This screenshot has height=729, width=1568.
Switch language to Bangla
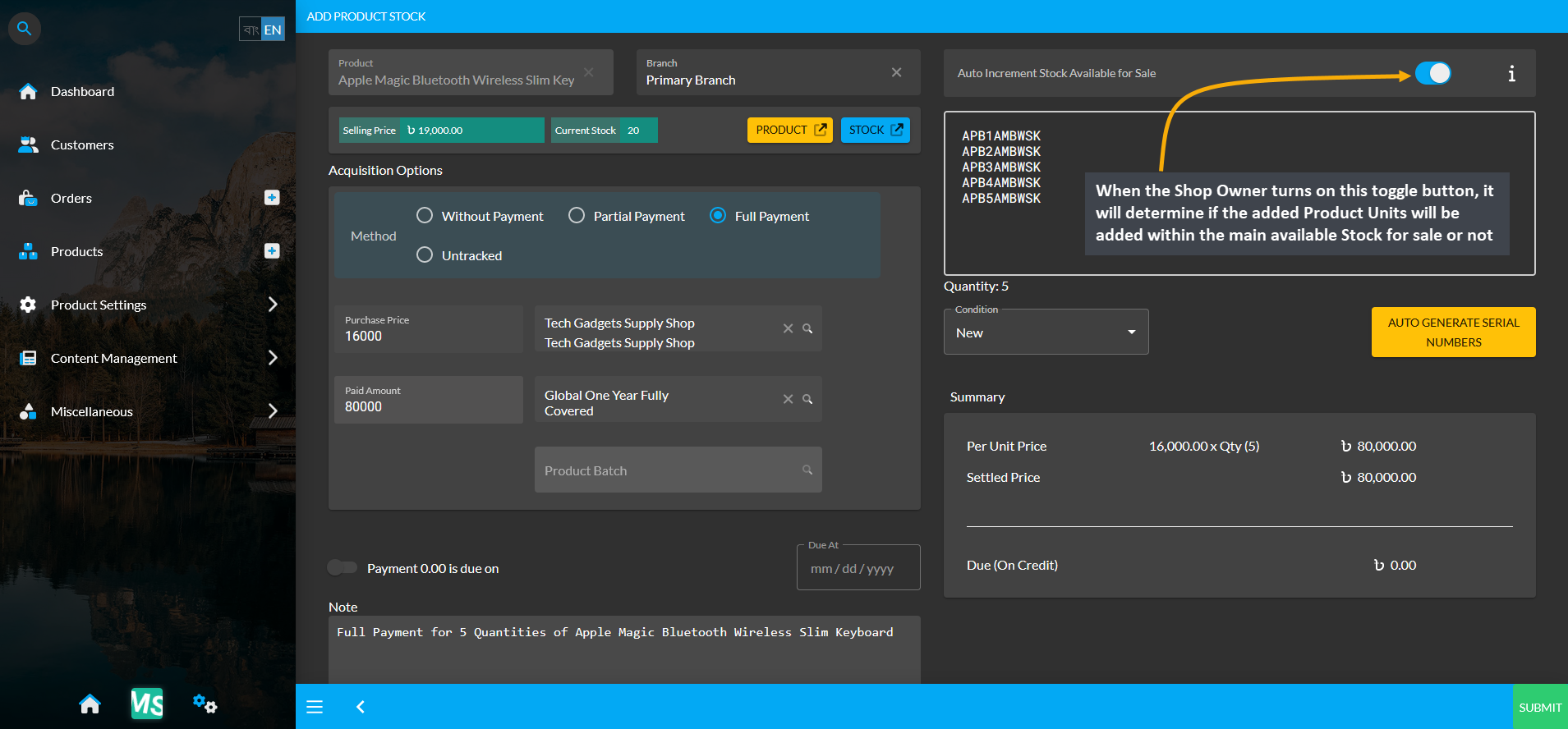pos(251,30)
